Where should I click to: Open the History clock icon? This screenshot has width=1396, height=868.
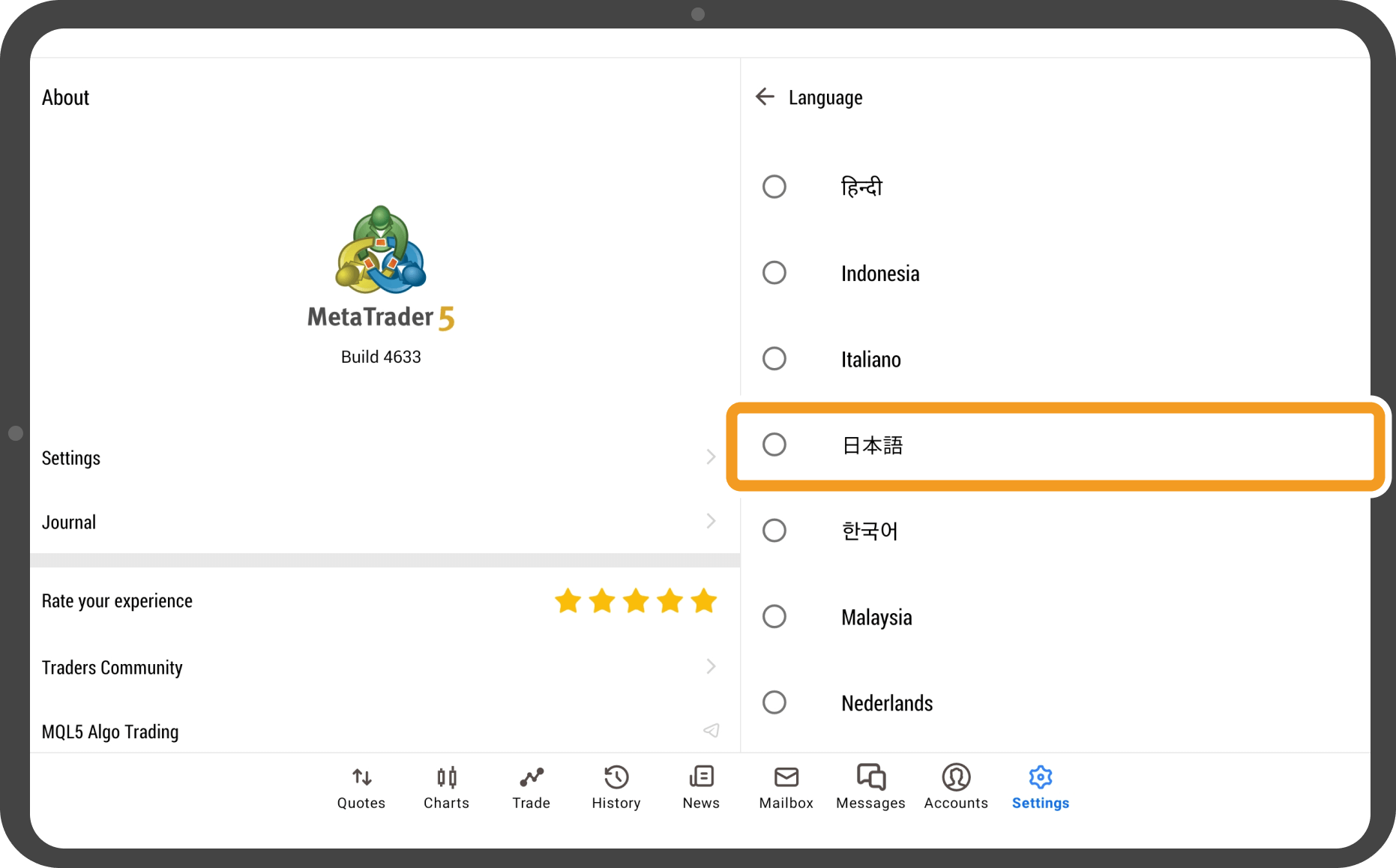pos(616,777)
